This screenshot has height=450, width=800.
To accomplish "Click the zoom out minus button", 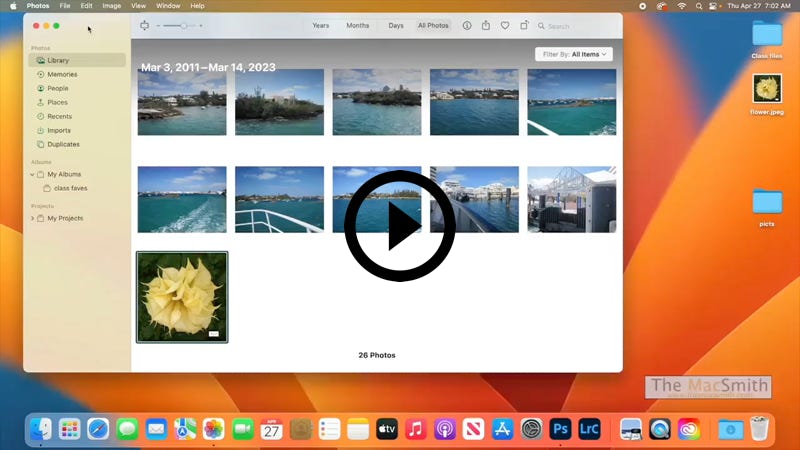I will click(x=158, y=26).
